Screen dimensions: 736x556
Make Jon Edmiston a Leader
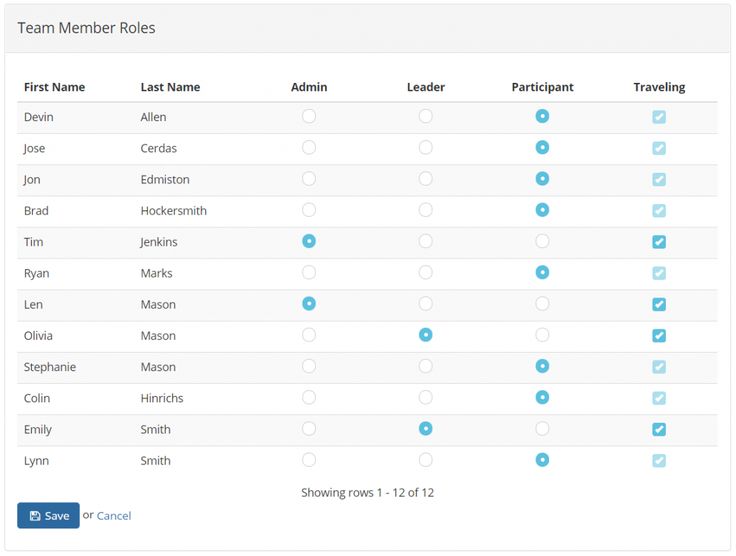coord(426,179)
